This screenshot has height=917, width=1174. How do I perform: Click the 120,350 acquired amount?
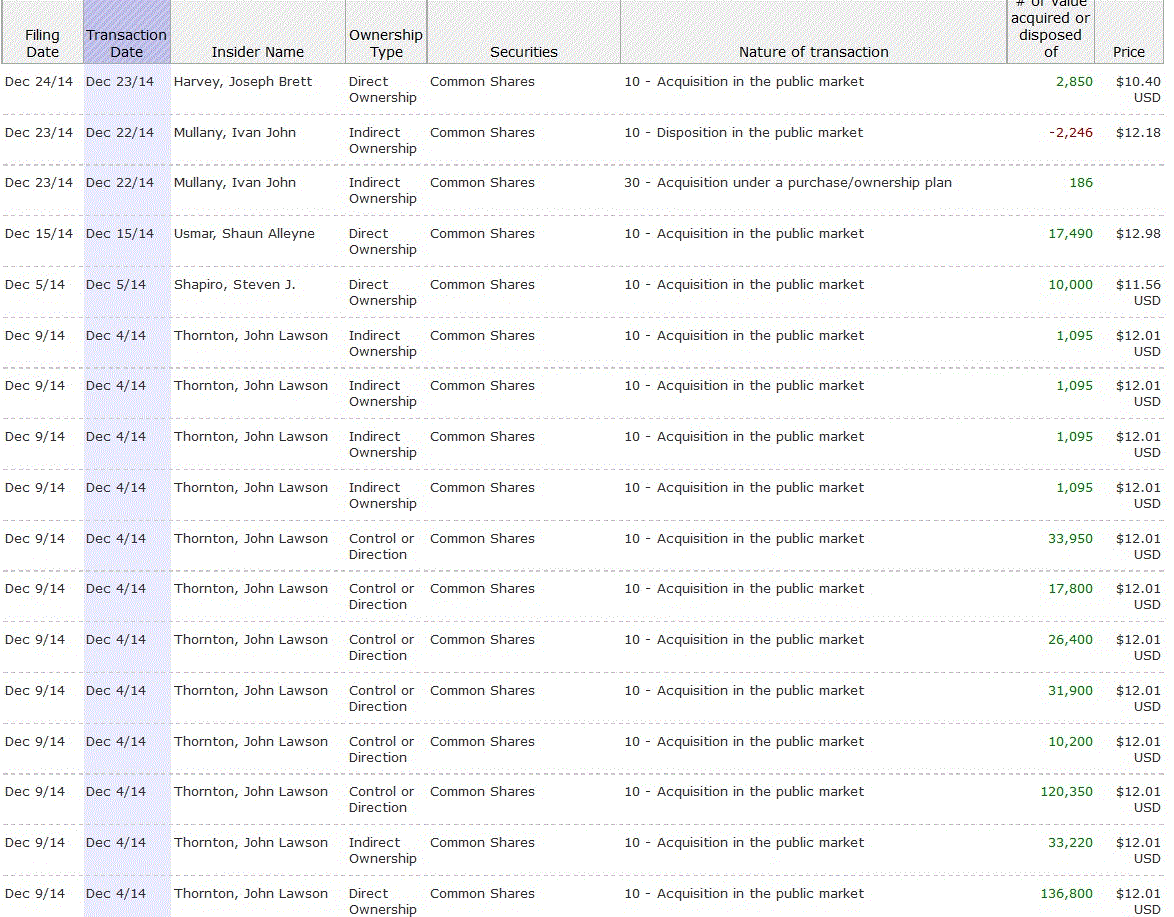[1066, 792]
